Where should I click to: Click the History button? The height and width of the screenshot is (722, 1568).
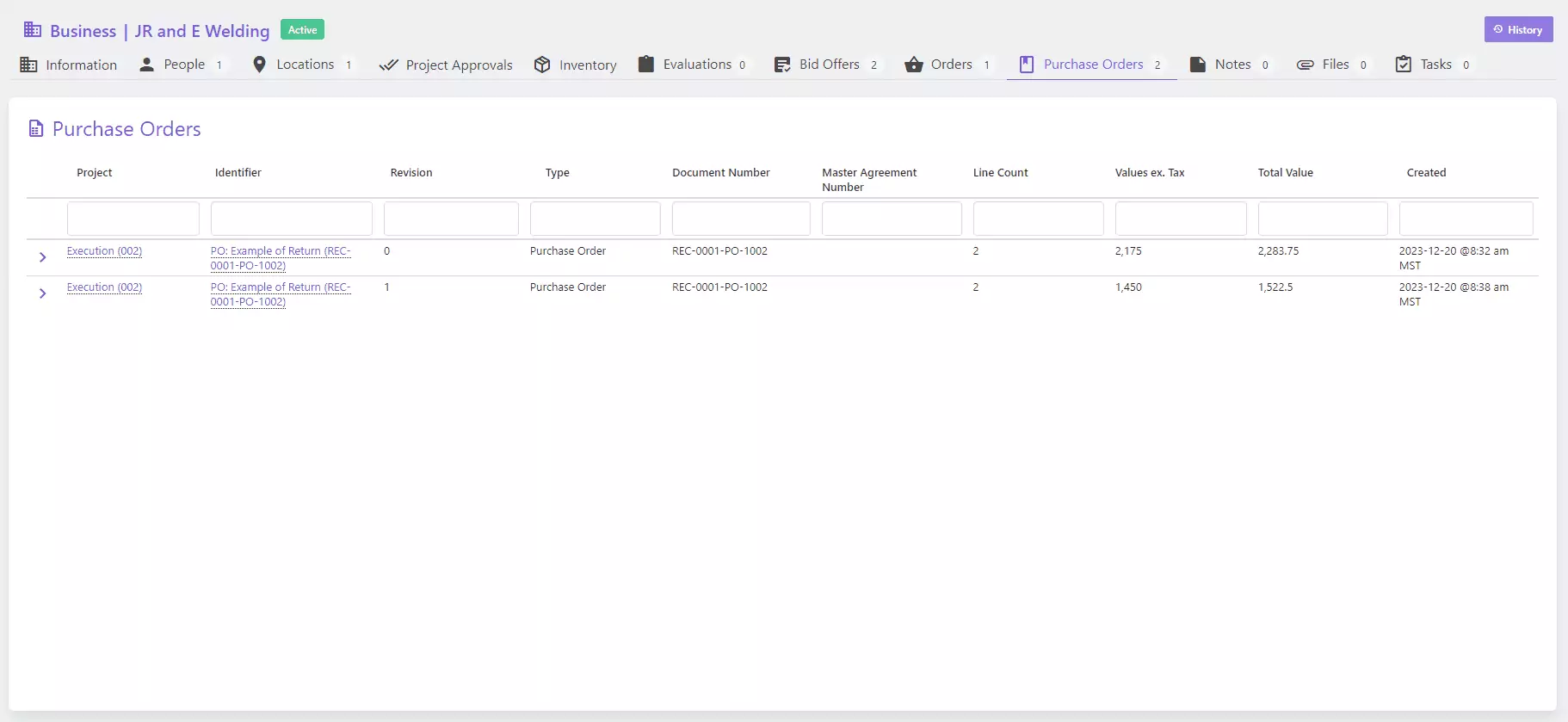(x=1518, y=29)
